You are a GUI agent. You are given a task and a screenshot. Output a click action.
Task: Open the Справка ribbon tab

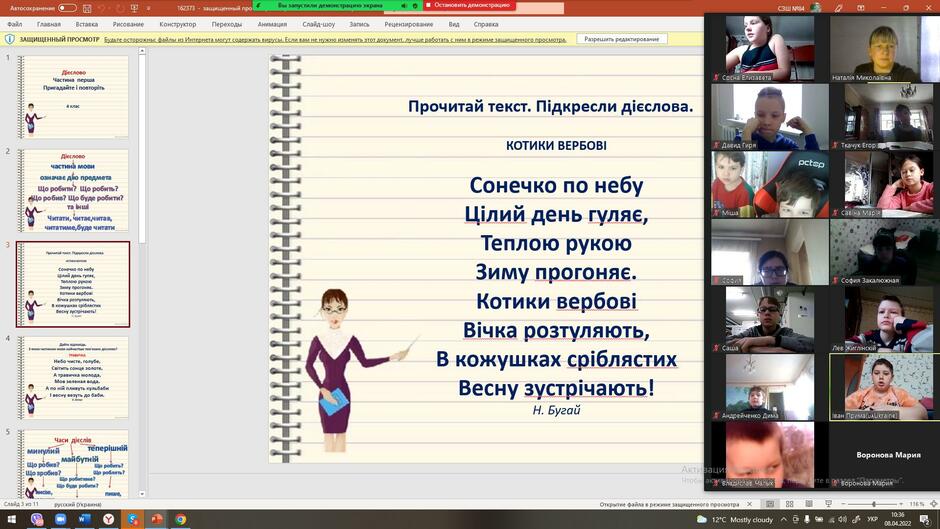click(x=486, y=25)
